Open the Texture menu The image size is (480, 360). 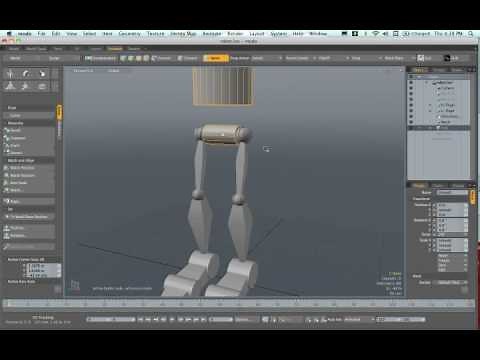pos(155,34)
